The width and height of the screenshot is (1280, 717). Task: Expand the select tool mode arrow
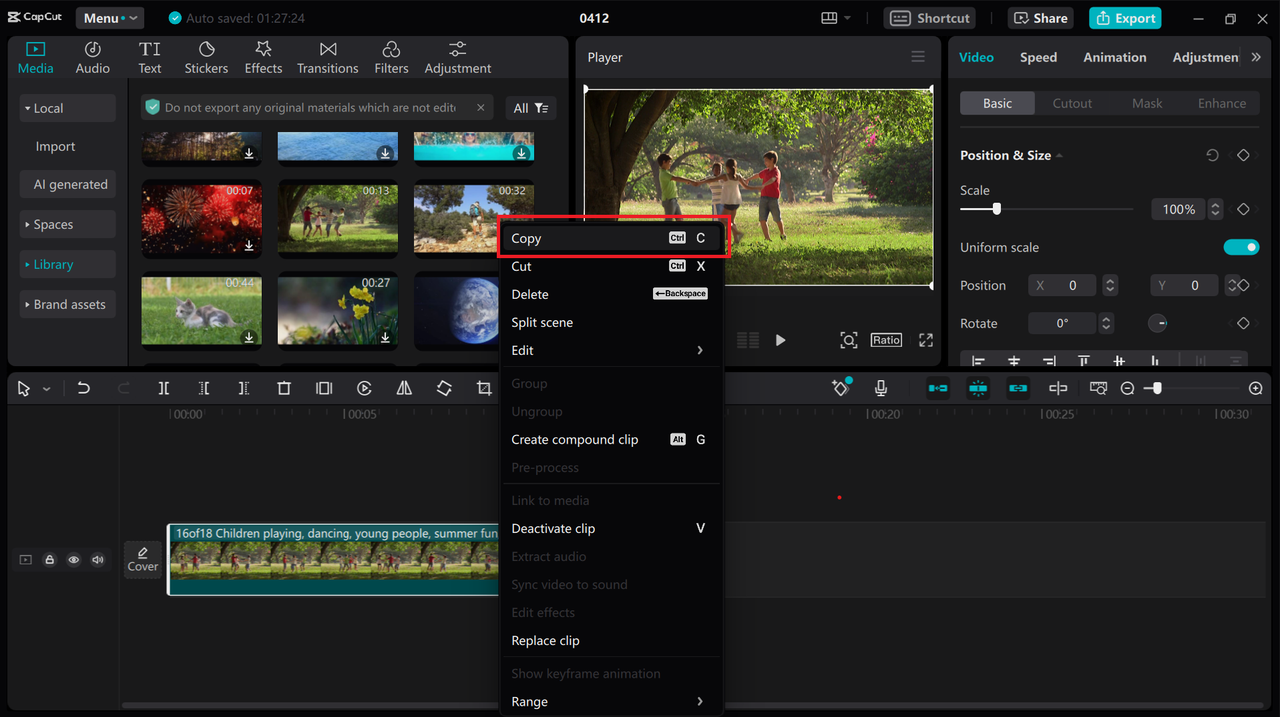coord(47,389)
